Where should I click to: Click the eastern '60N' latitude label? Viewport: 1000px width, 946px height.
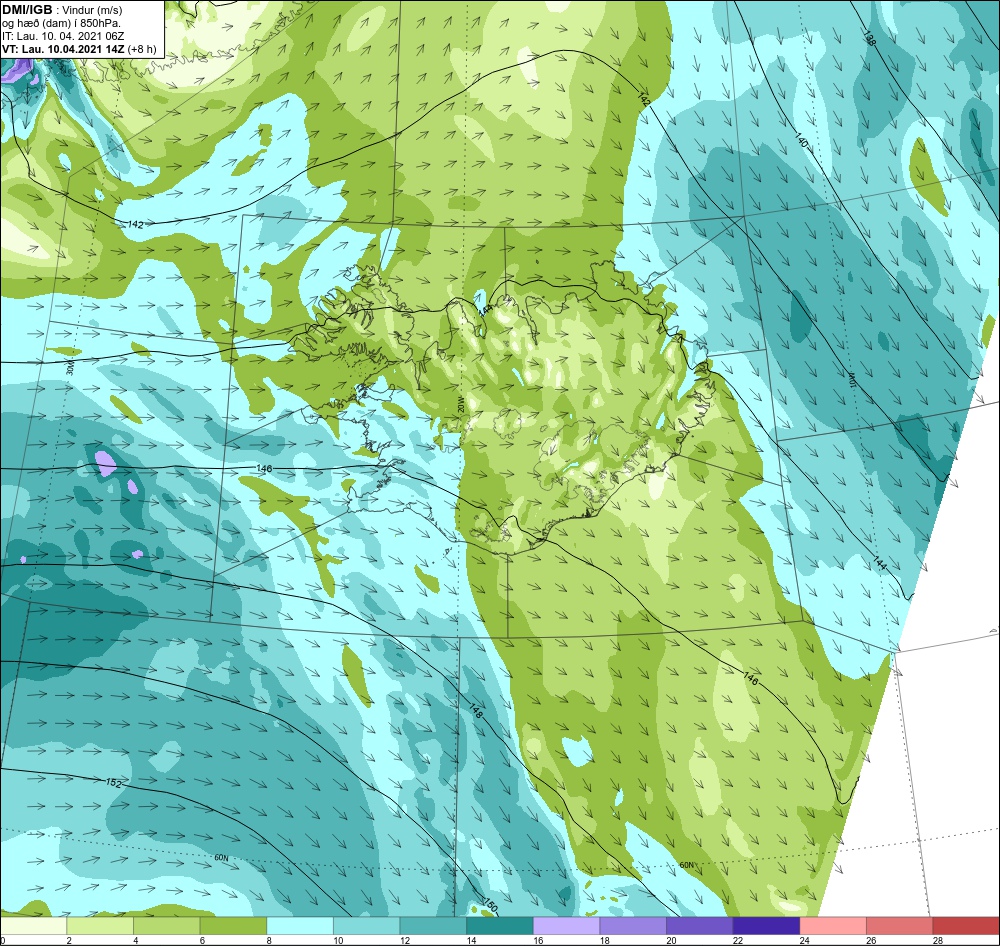686,865
